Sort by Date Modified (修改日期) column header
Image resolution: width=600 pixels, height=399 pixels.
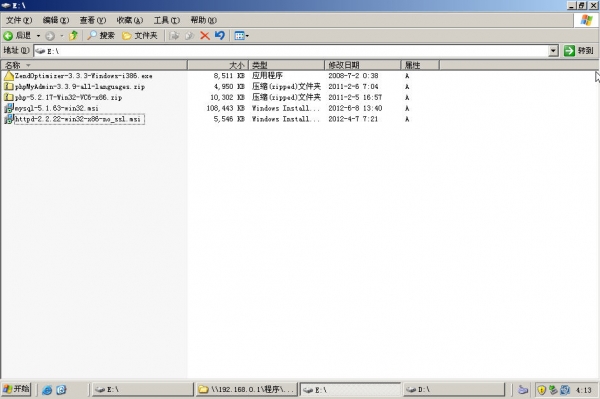pos(363,65)
